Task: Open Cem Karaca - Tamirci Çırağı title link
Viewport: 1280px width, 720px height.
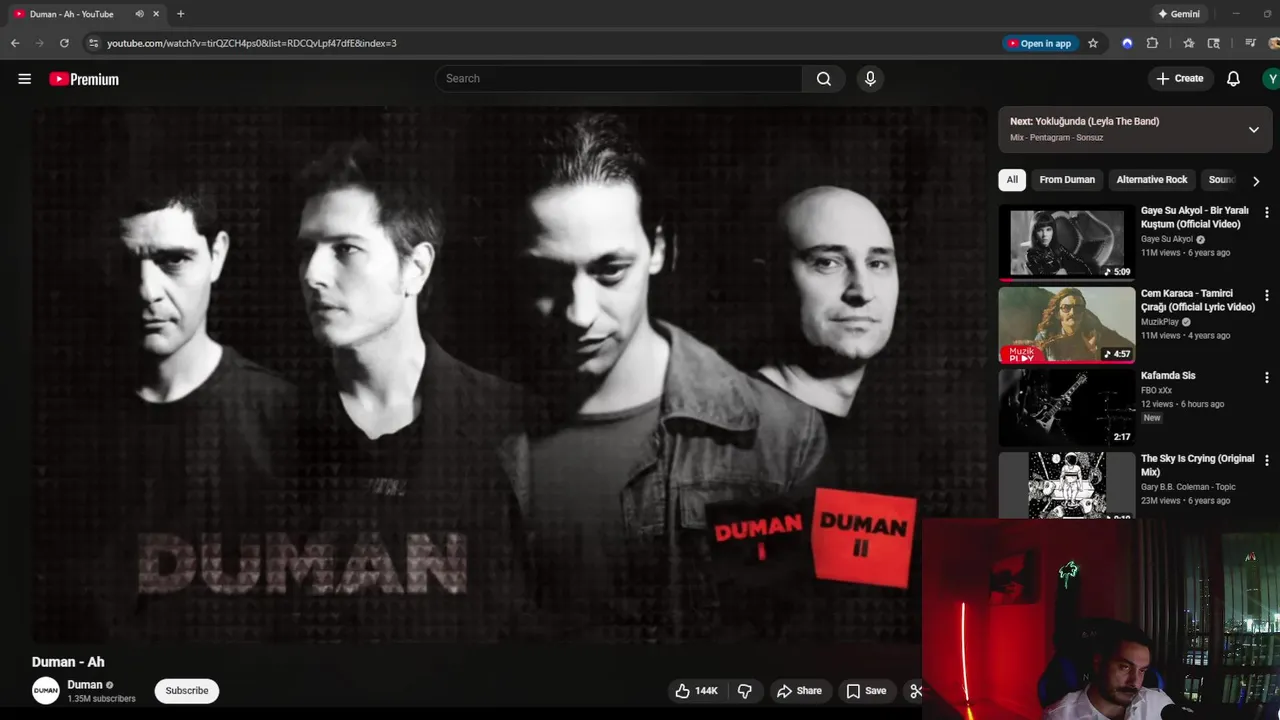Action: coord(1198,300)
